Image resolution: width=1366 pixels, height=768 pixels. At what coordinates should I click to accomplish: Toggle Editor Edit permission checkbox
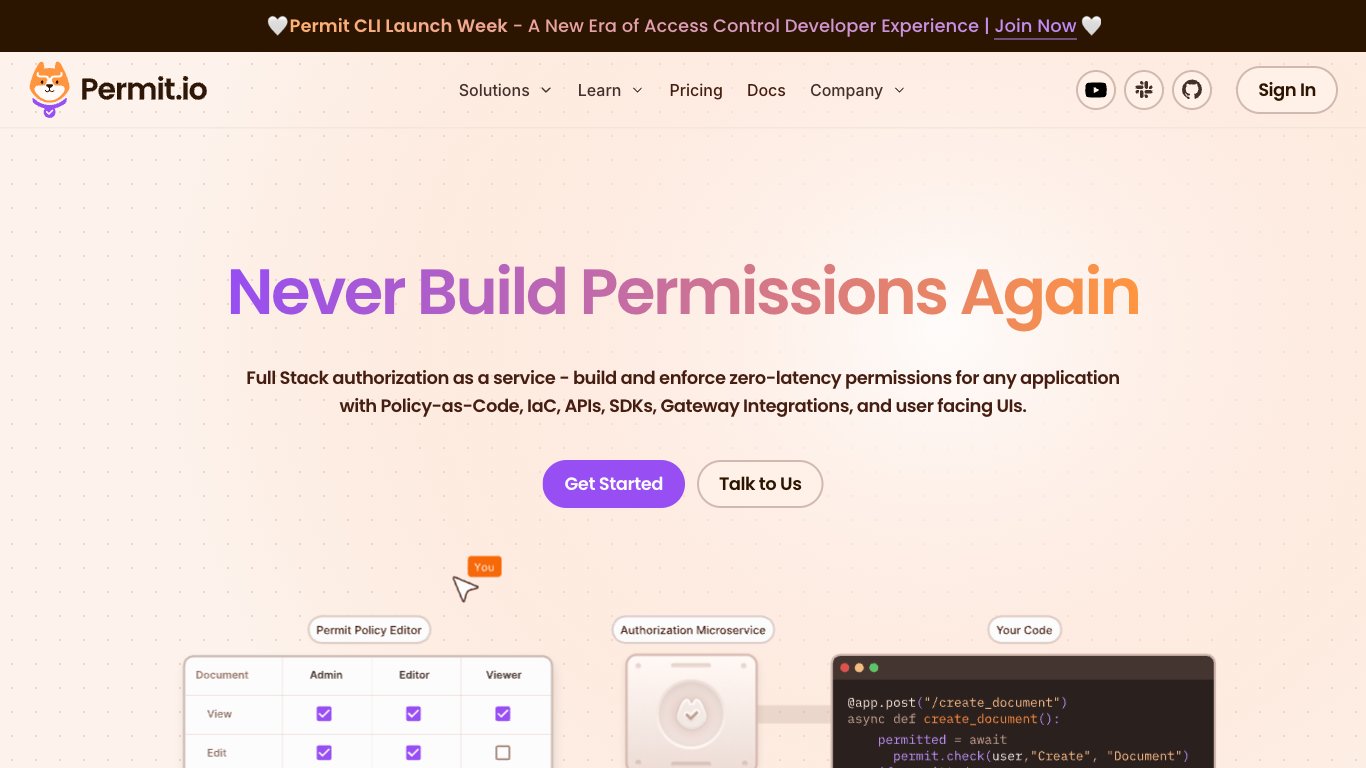(413, 752)
